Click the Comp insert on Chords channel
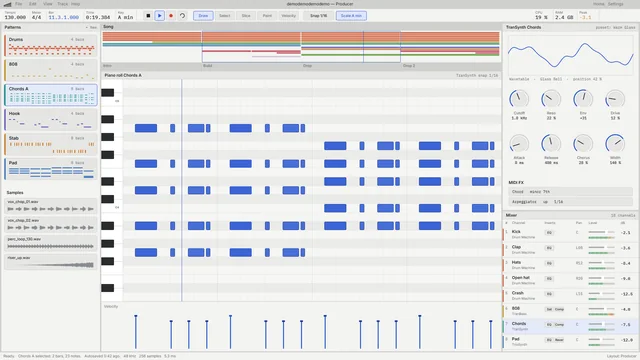This screenshot has width=640, height=360. 559,324
